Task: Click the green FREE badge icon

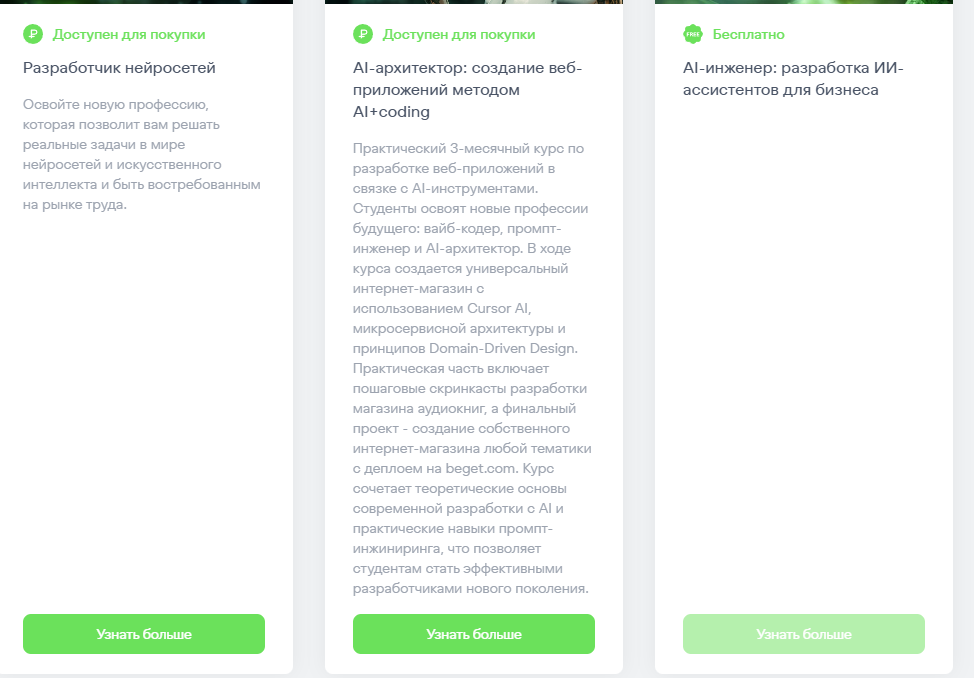Action: [693, 34]
